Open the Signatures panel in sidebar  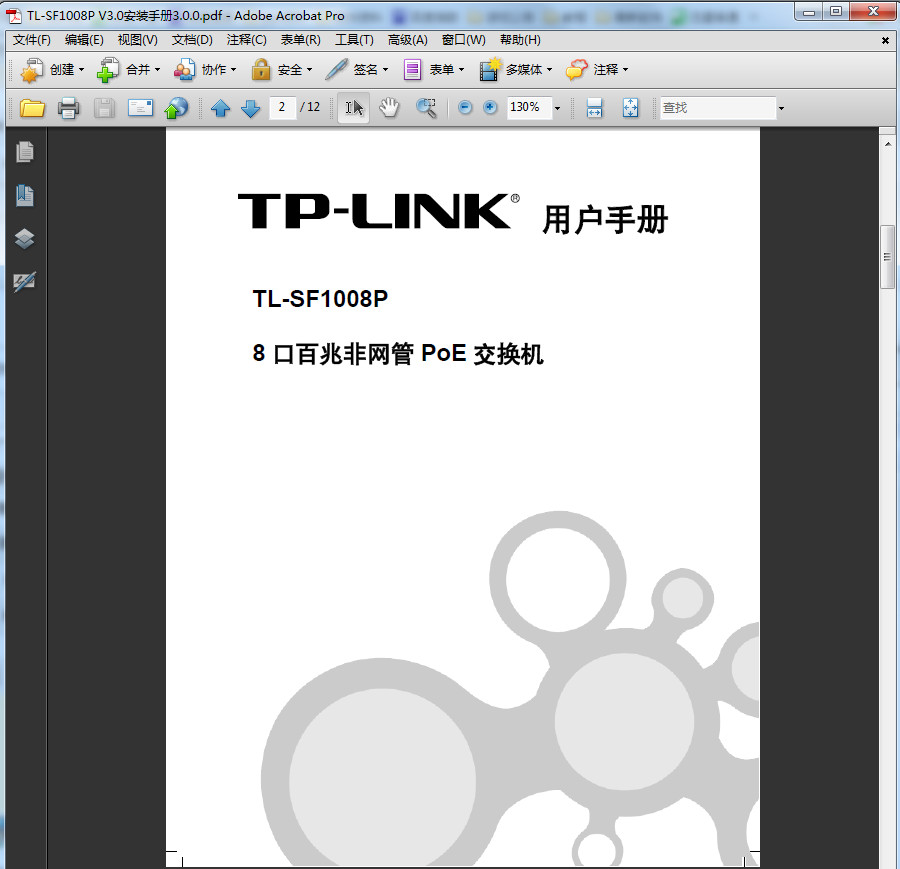(x=25, y=281)
